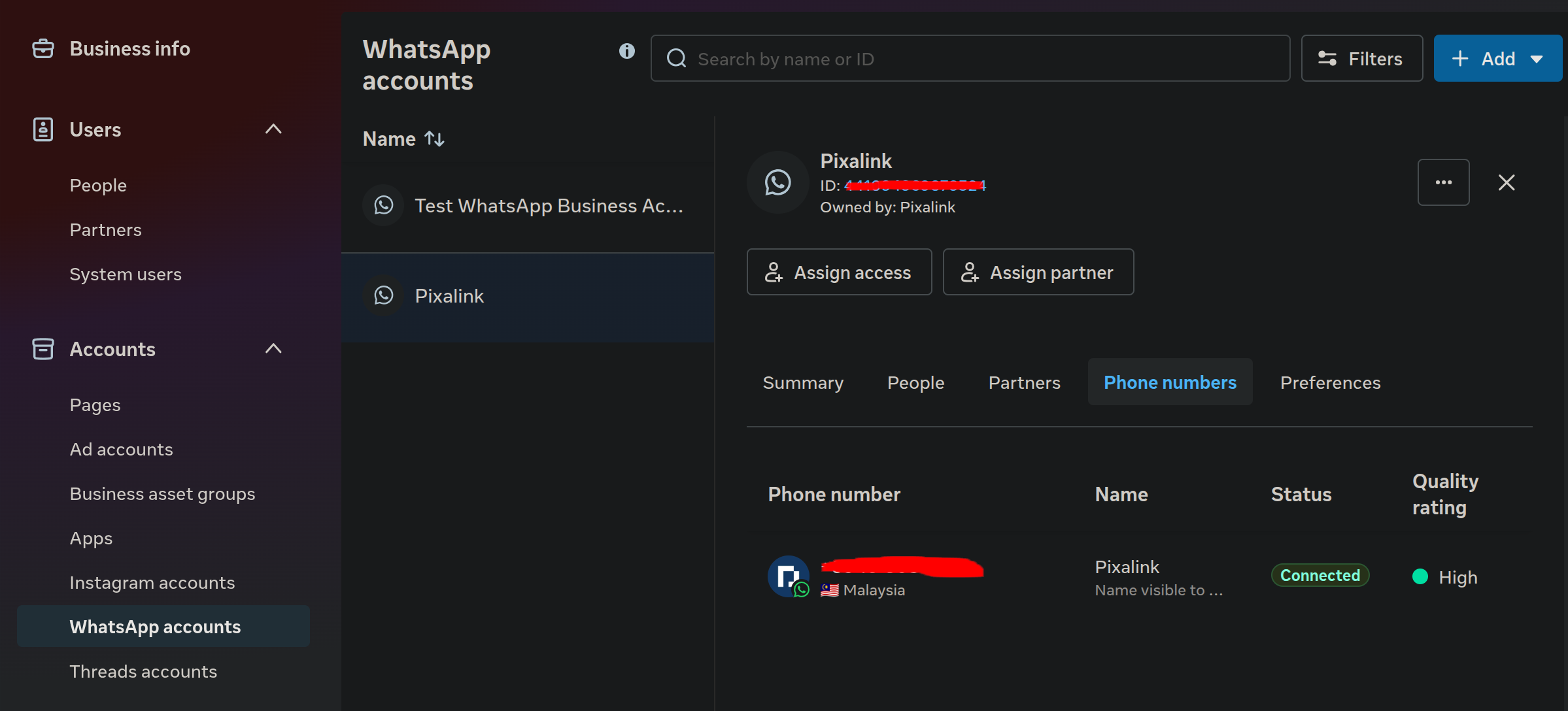The width and height of the screenshot is (1568, 711).
Task: Open the three-dots more options menu
Action: coord(1443,182)
